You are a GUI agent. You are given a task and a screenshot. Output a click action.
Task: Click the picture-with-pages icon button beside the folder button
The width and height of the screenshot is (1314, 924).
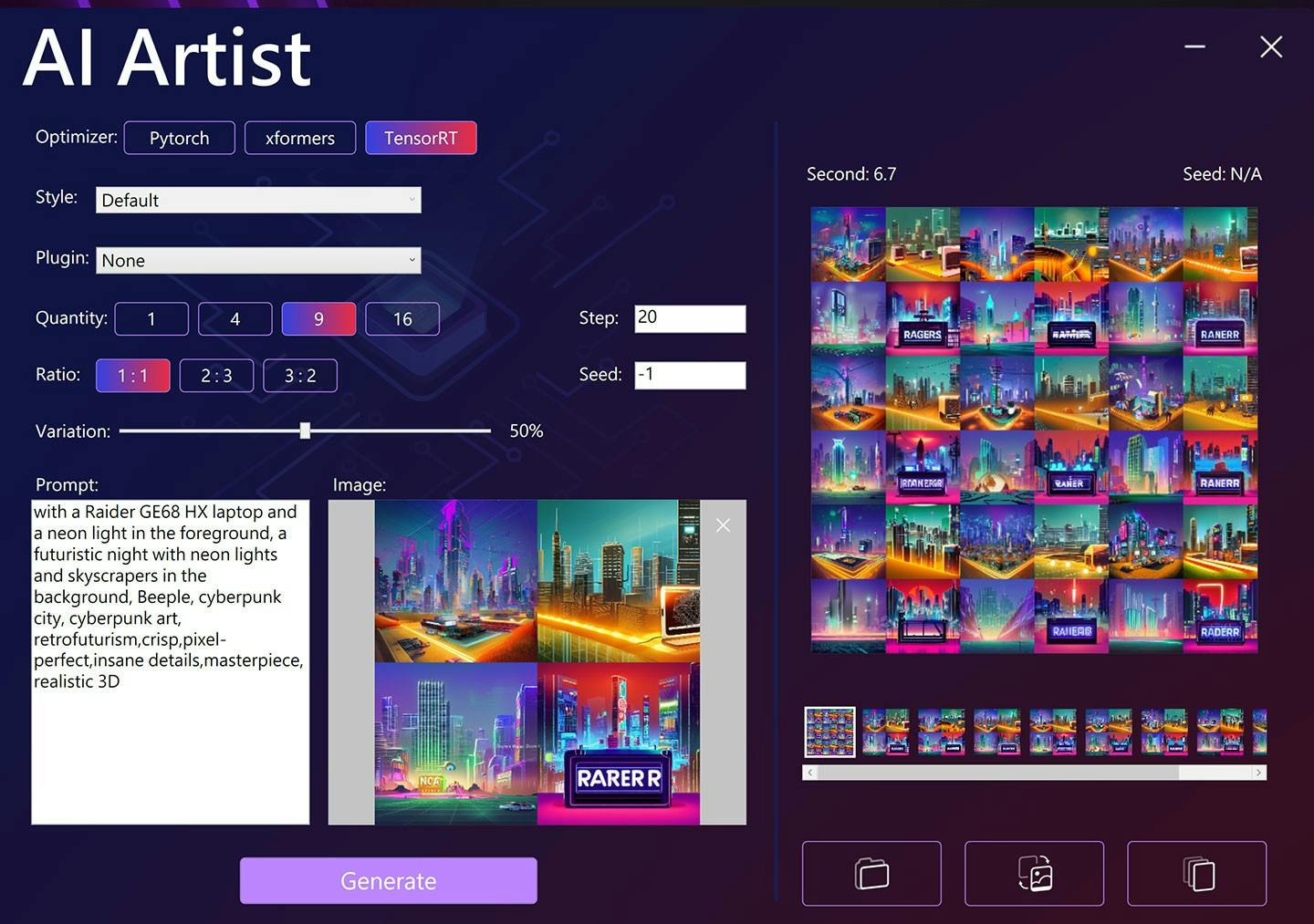(x=1034, y=873)
